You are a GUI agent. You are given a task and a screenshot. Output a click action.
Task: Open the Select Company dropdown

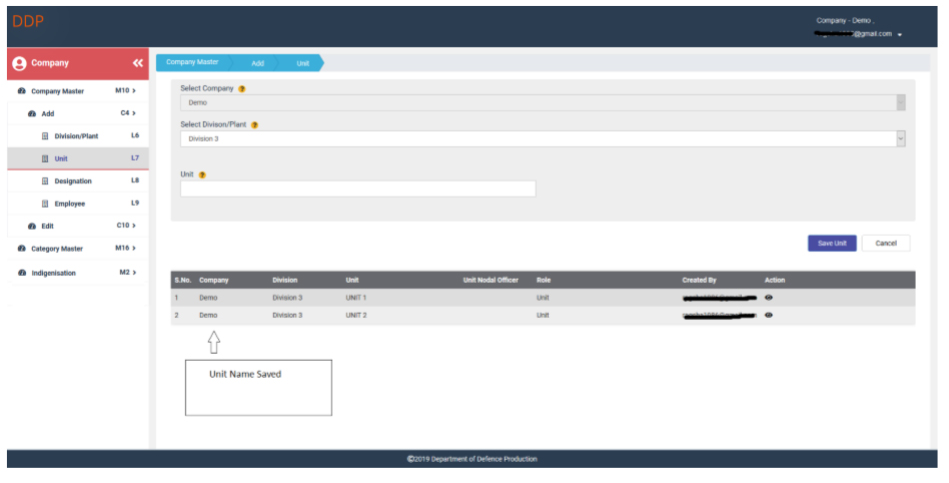(543, 102)
